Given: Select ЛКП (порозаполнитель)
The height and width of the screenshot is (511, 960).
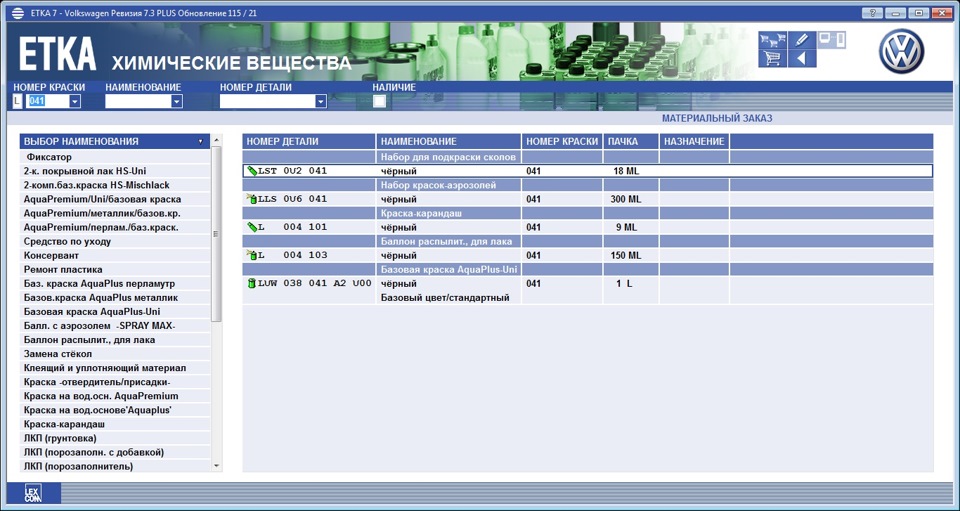Looking at the screenshot, I should (x=115, y=467).
